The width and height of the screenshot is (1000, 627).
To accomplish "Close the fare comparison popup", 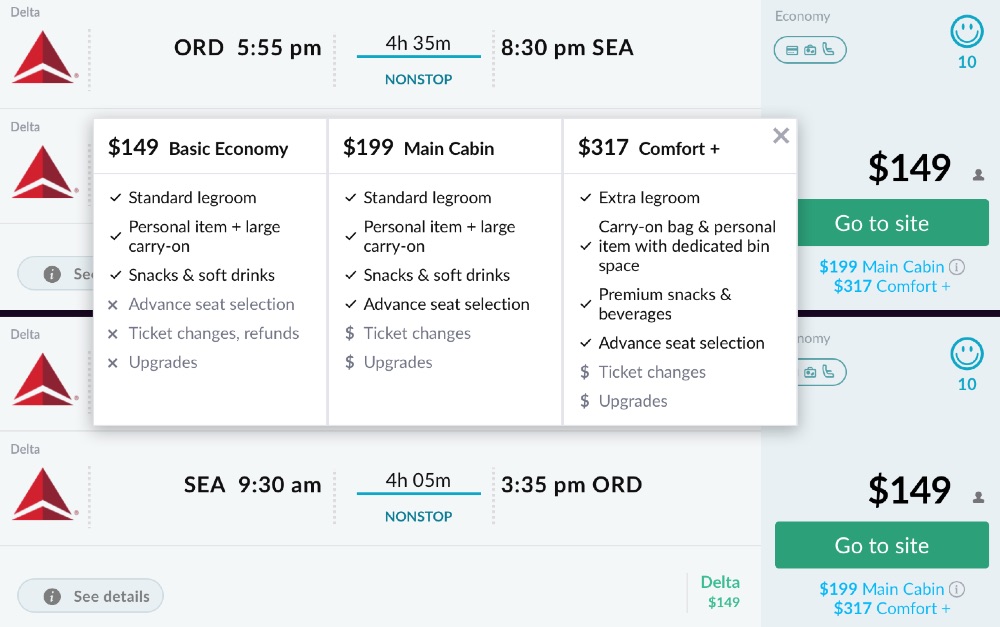I will (781, 136).
